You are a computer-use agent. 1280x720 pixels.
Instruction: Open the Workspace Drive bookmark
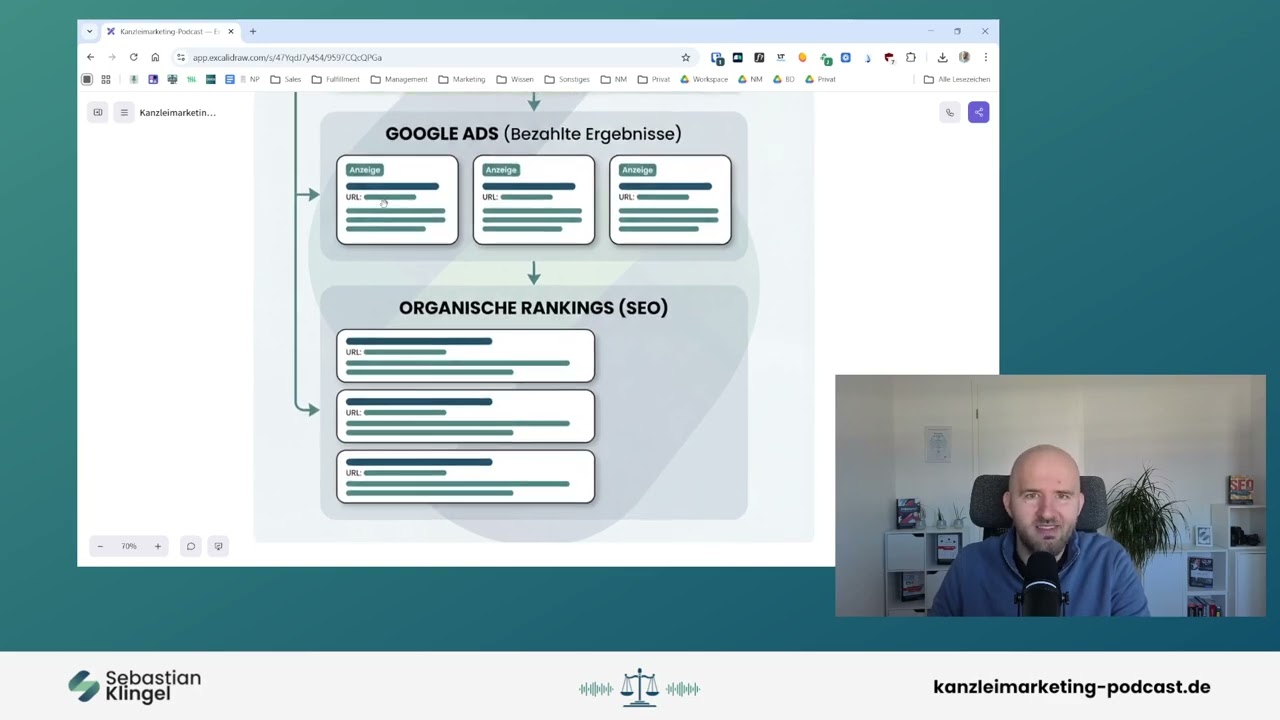(x=704, y=79)
